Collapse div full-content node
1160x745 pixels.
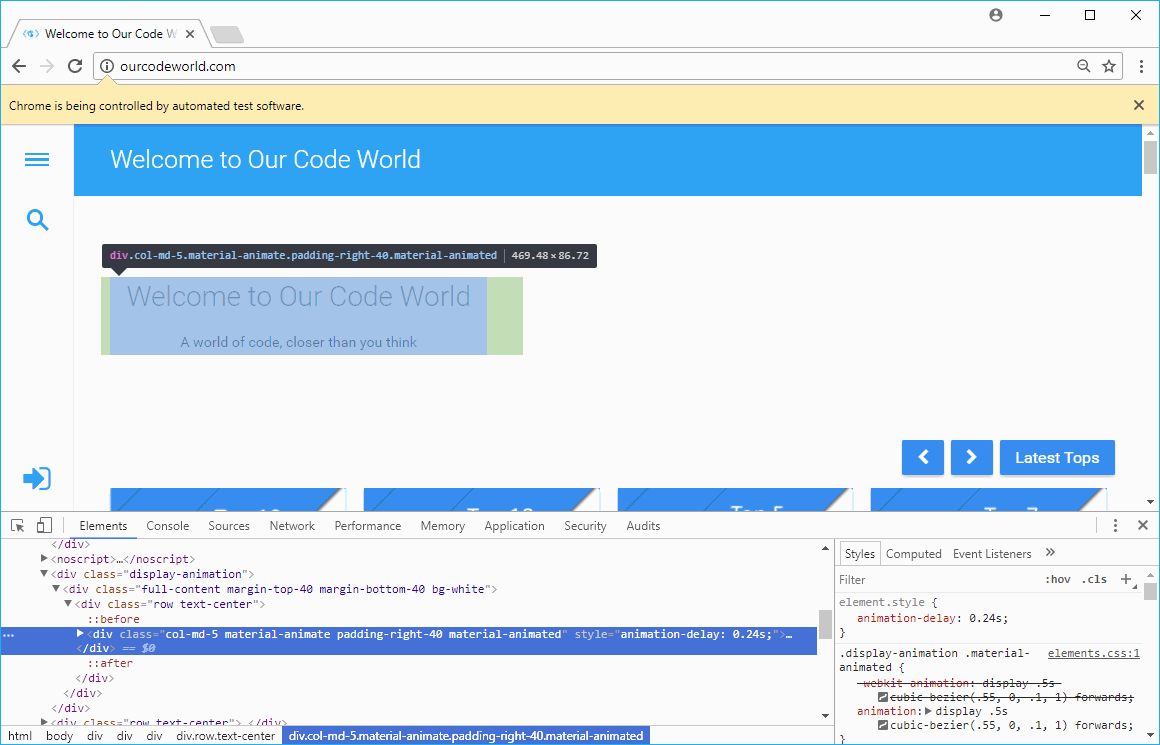56,589
